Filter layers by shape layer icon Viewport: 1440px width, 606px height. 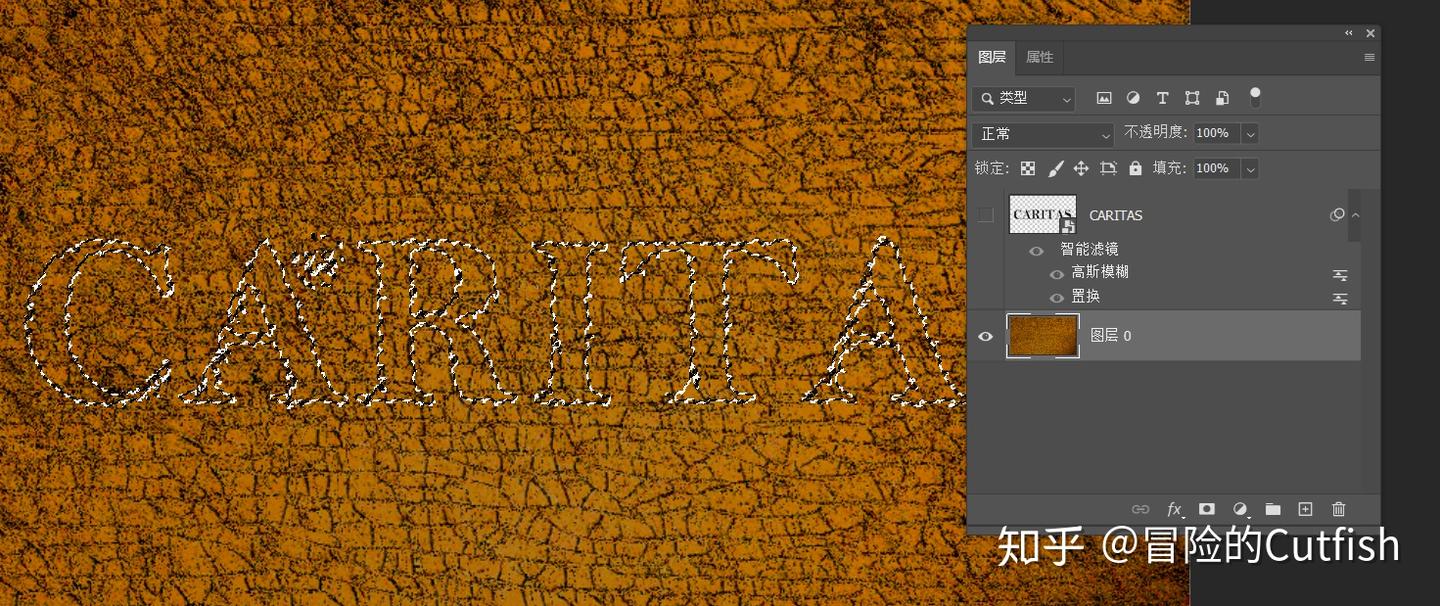[x=1192, y=98]
